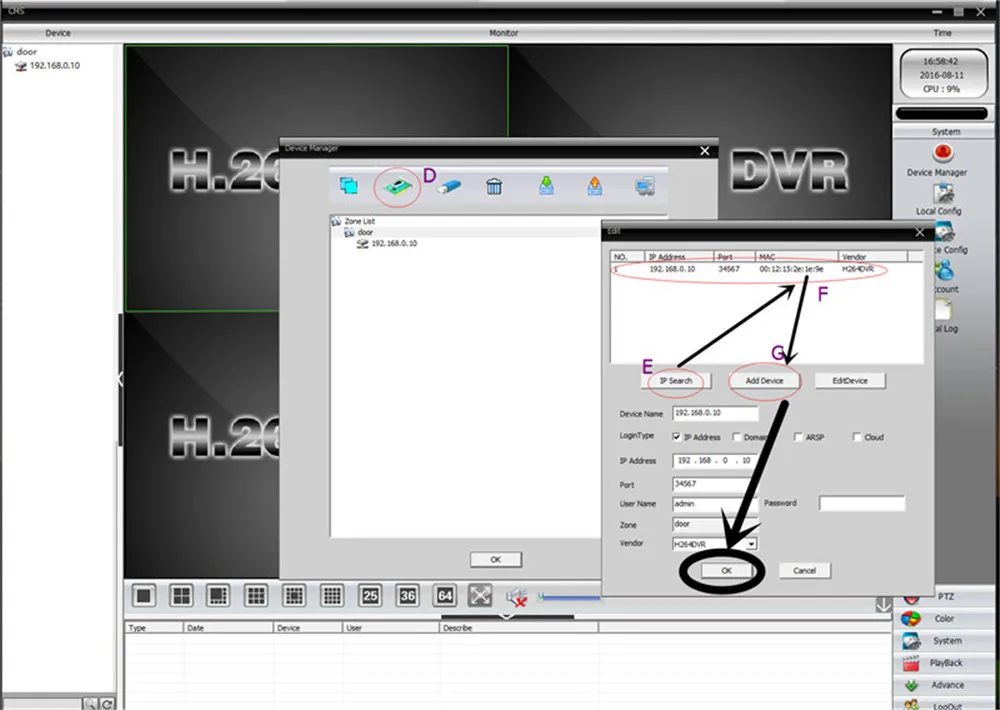Image resolution: width=1000 pixels, height=710 pixels.
Task: Click the MAC column header
Action: pos(797,256)
